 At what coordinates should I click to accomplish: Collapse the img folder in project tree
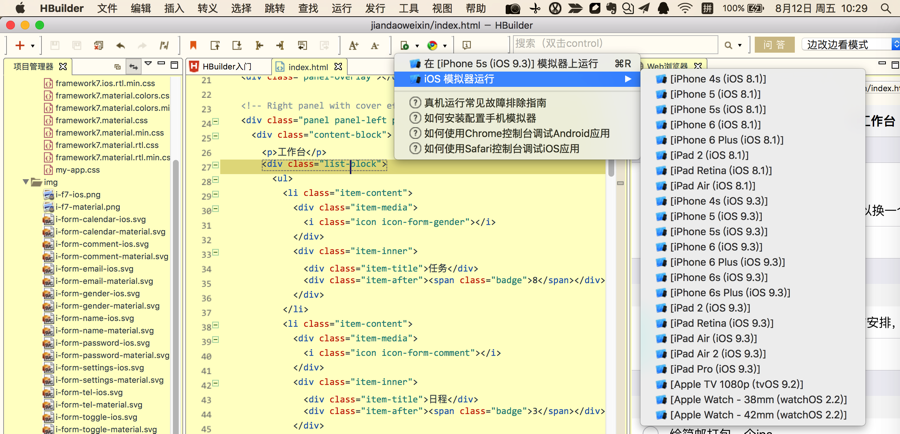(26, 182)
